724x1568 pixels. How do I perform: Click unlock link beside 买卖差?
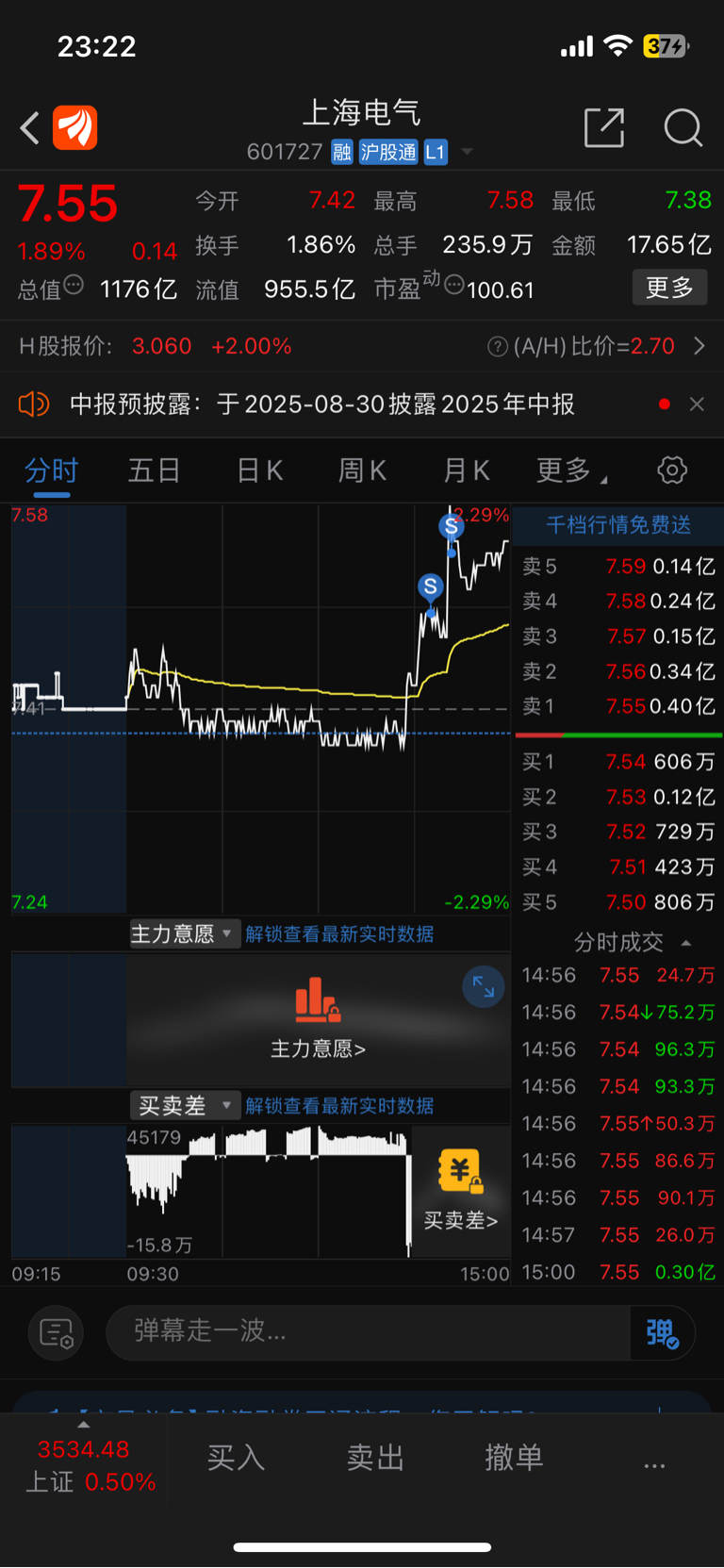(x=339, y=1106)
